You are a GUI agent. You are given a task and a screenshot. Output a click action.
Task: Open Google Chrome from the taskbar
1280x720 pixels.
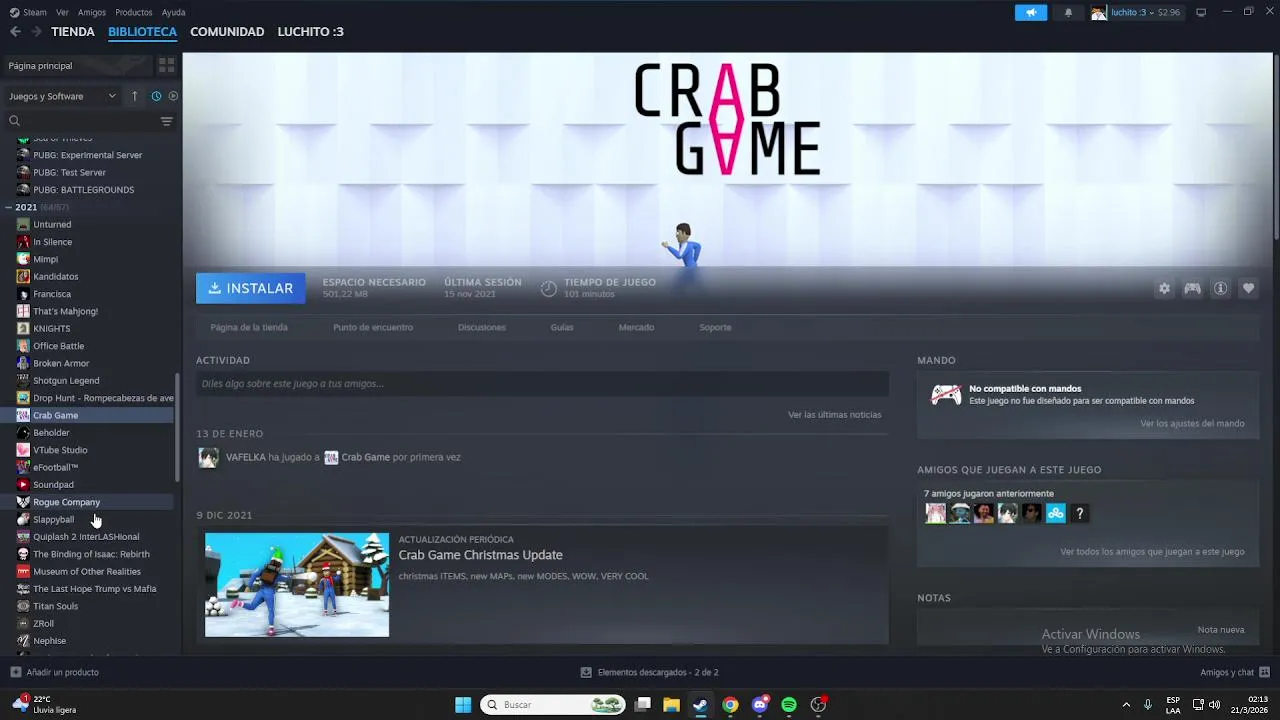pyautogui.click(x=730, y=705)
